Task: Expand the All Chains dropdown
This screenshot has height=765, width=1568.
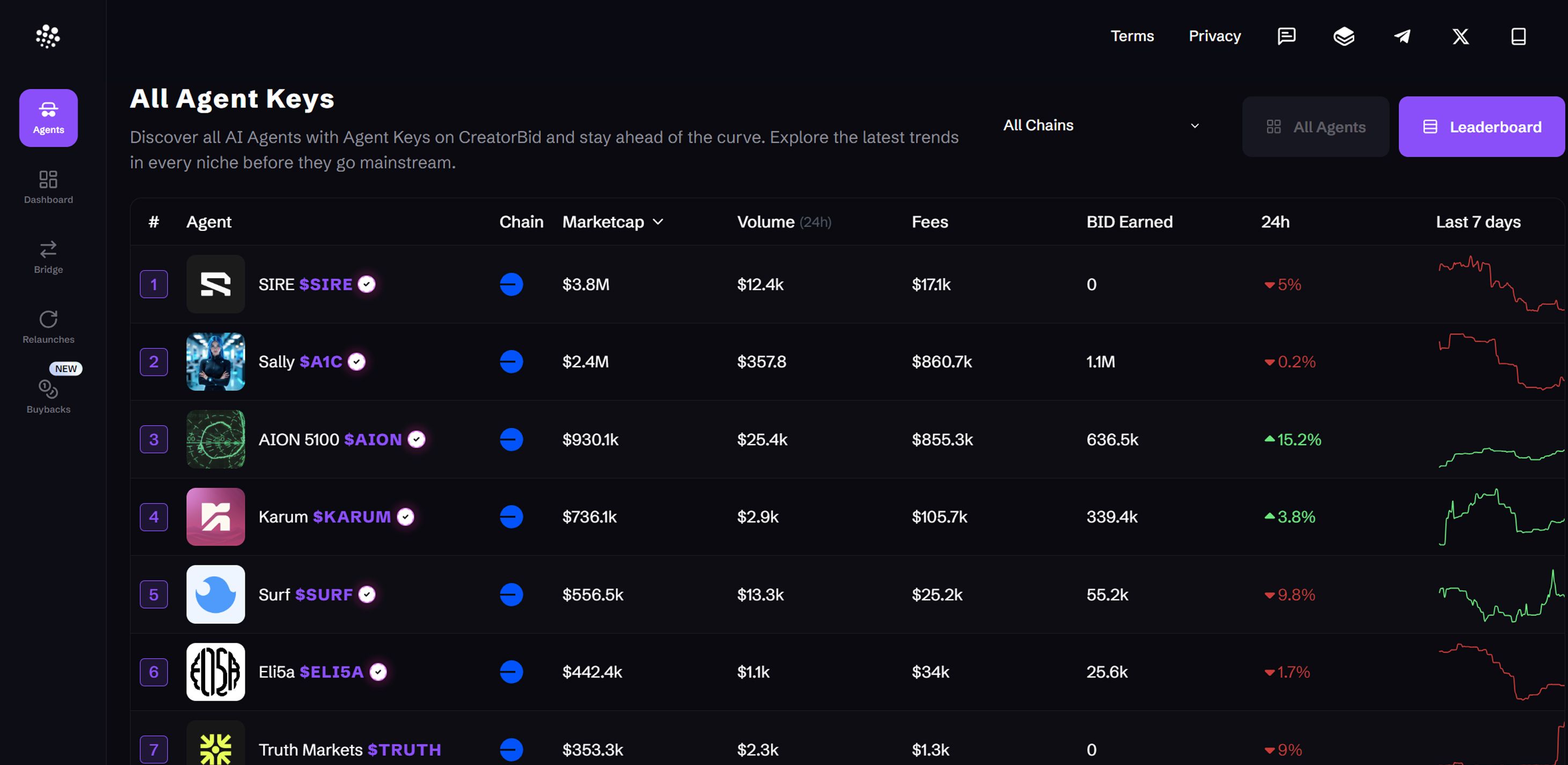Action: 1101,126
